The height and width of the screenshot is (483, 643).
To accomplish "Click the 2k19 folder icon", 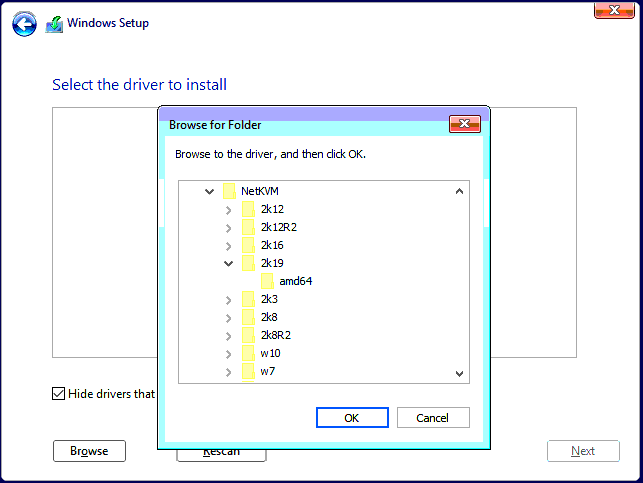I will coord(248,263).
